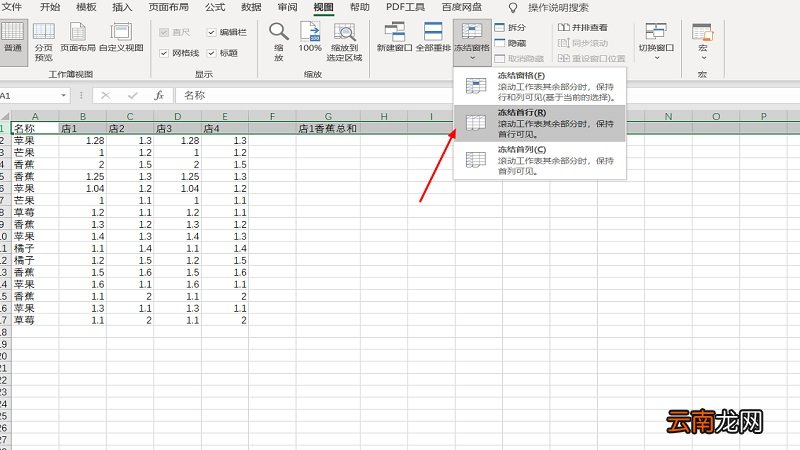The width and height of the screenshot is (800, 450).
Task: Open the Review (审阅) tab
Action: [x=287, y=7]
